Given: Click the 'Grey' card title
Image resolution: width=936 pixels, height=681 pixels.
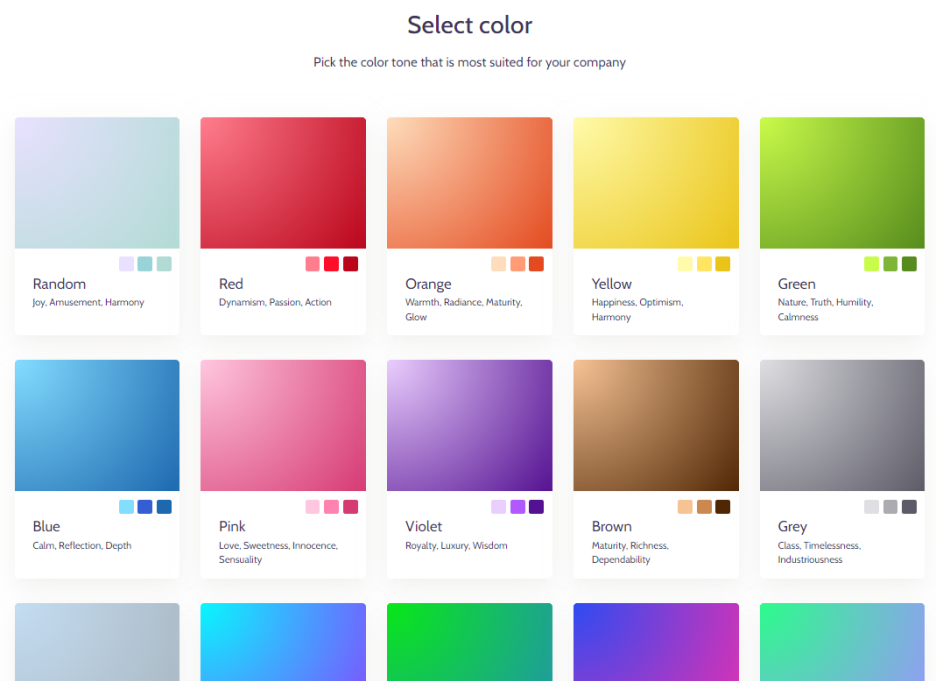Looking at the screenshot, I should 792,527.
